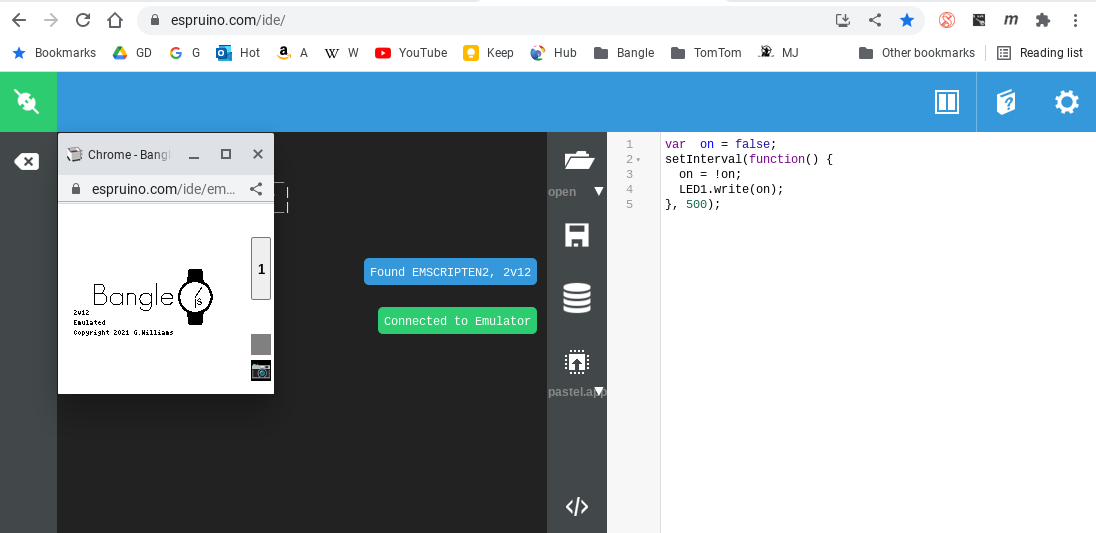The height and width of the screenshot is (533, 1096).
Task: Expand the upload destination dropdown arrow
Action: [598, 391]
